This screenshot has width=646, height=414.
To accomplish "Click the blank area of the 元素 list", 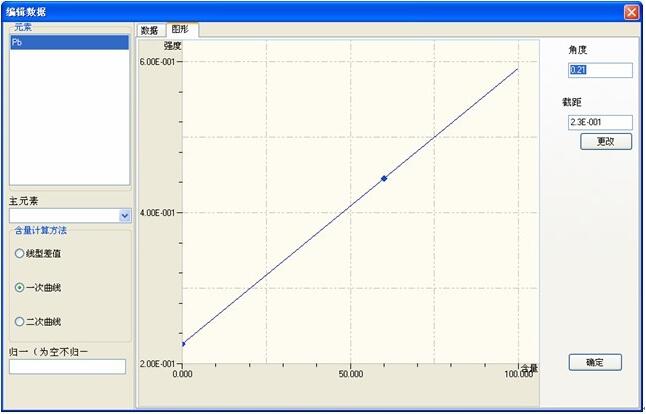I will click(68, 120).
